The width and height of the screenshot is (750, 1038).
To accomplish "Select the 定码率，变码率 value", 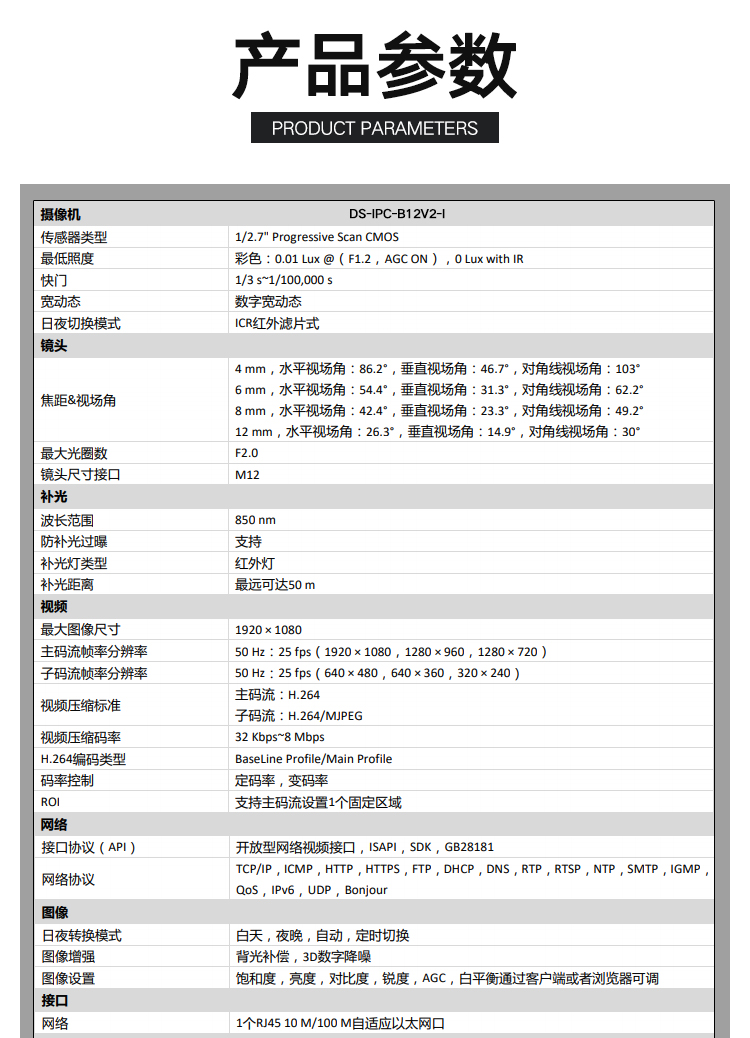I will click(281, 780).
